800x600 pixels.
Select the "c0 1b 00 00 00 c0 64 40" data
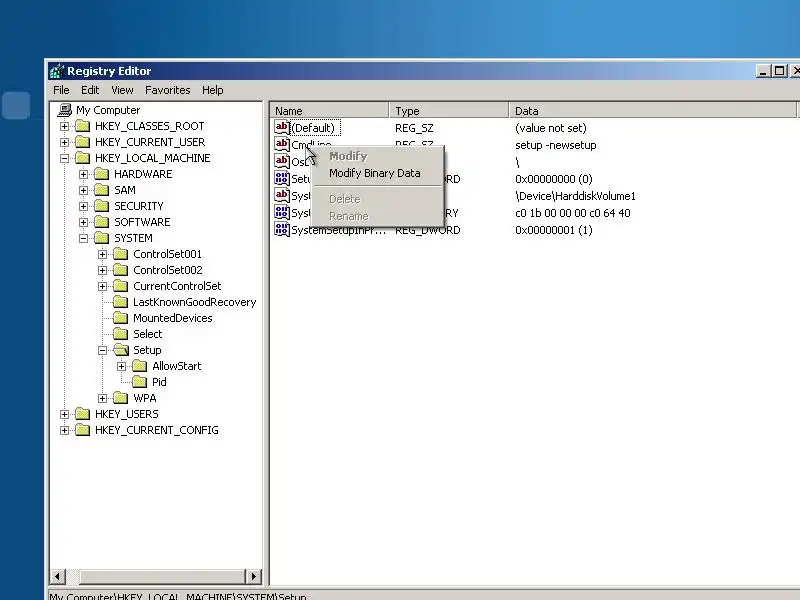[572, 213]
